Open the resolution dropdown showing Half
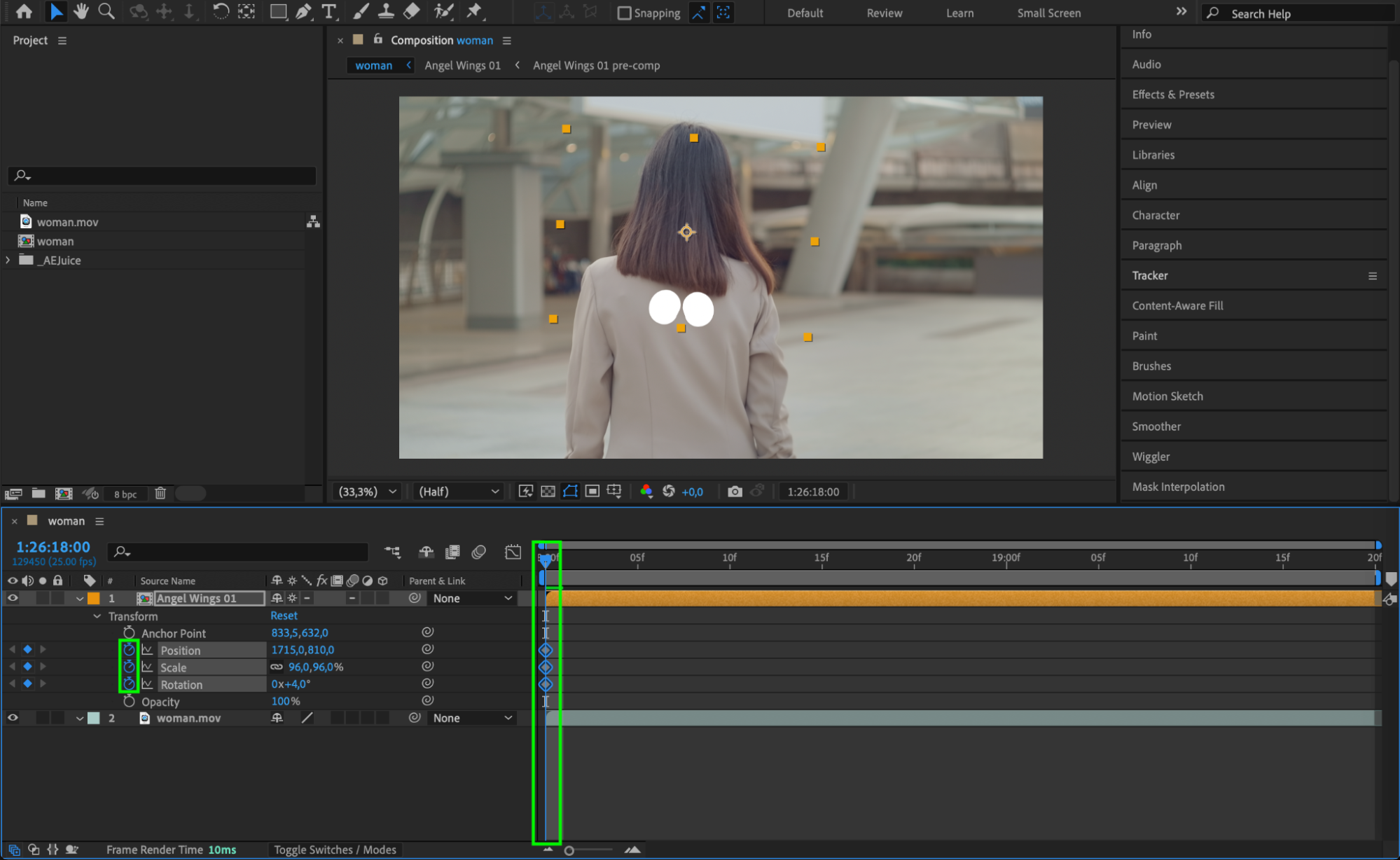The width and height of the screenshot is (1400, 860). pos(458,492)
